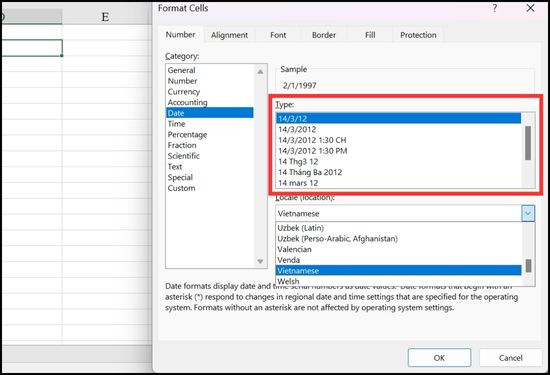
Task: Switch to the Number tab
Action: (180, 35)
